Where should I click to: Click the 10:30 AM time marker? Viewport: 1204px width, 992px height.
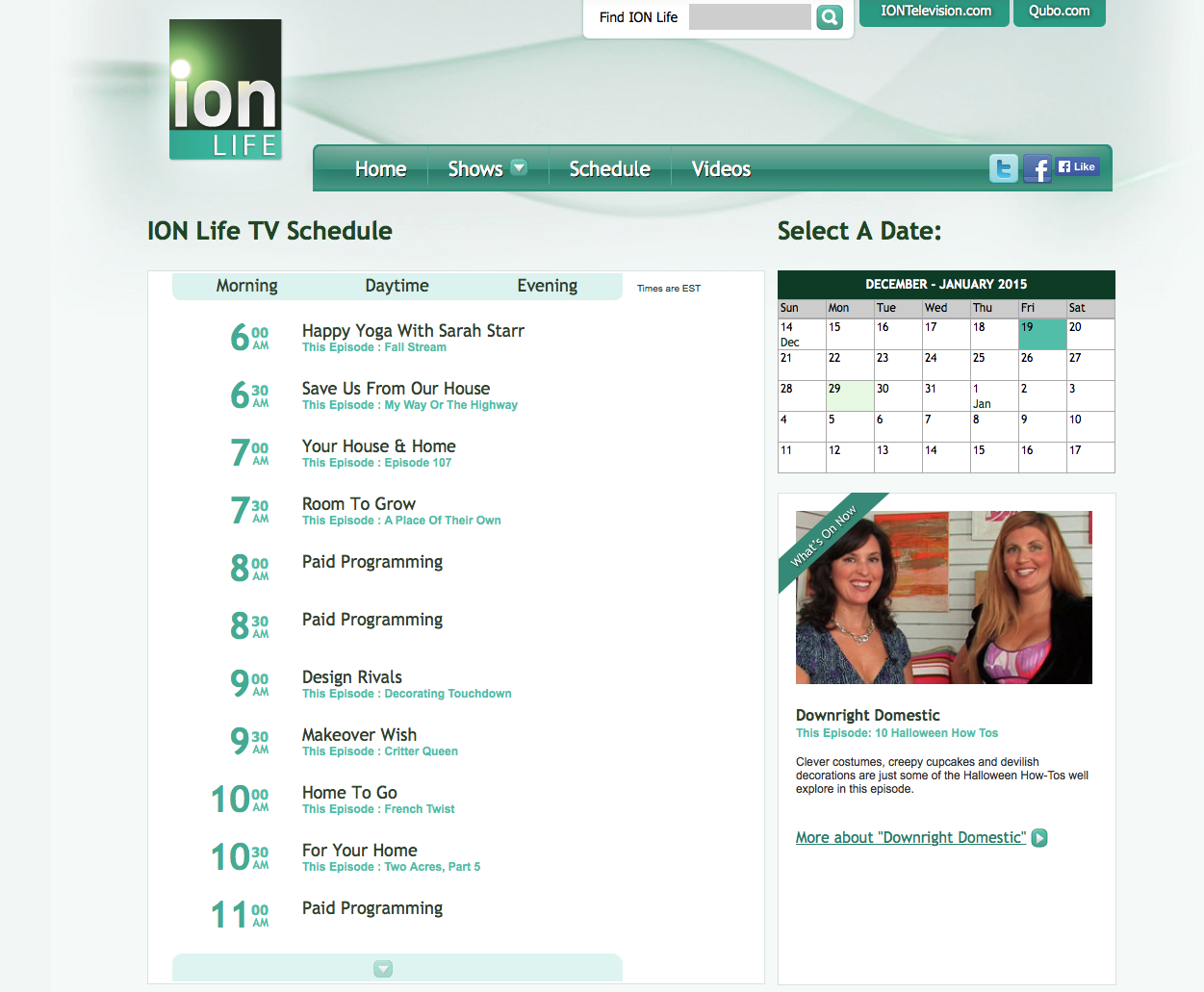point(240,856)
